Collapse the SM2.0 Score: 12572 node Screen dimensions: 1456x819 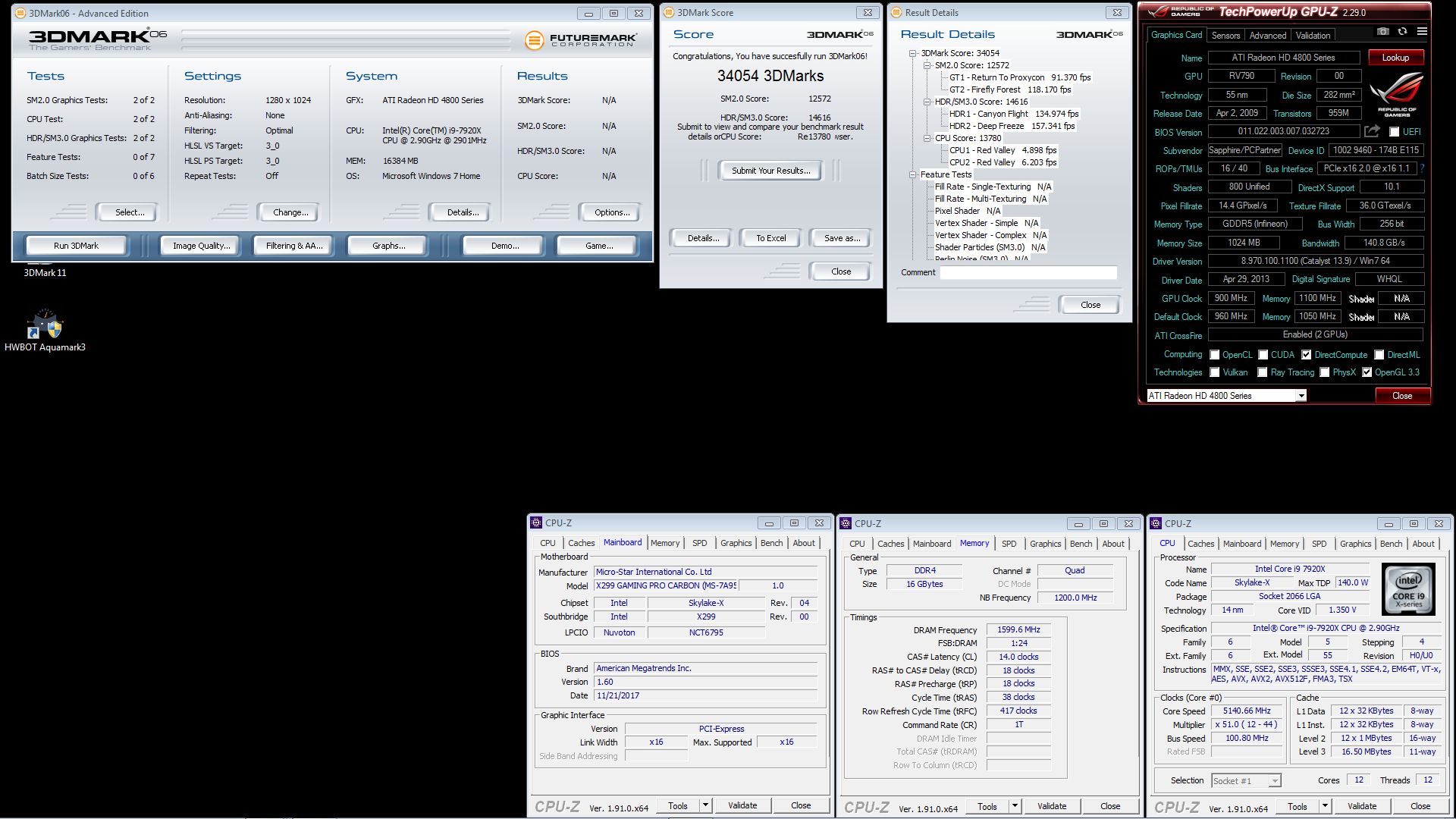coord(927,65)
